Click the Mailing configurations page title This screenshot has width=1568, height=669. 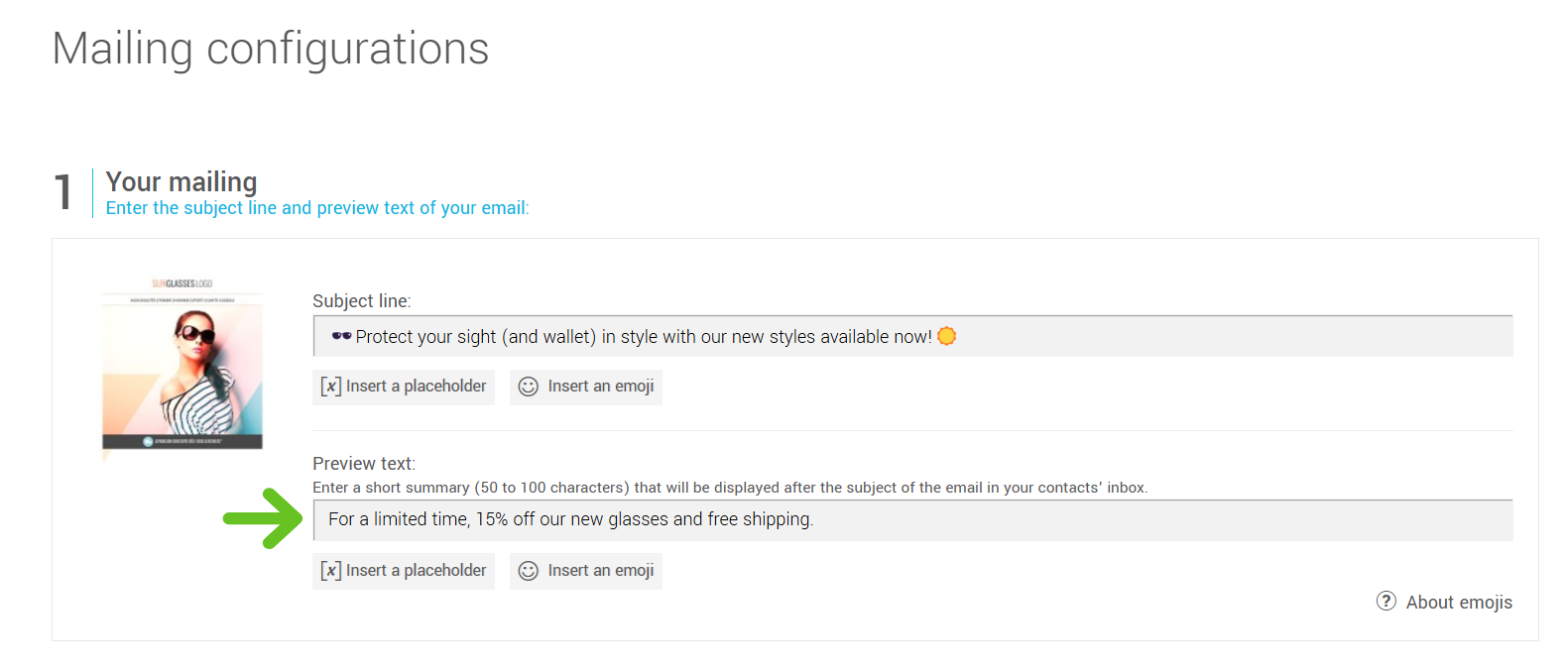point(271,49)
